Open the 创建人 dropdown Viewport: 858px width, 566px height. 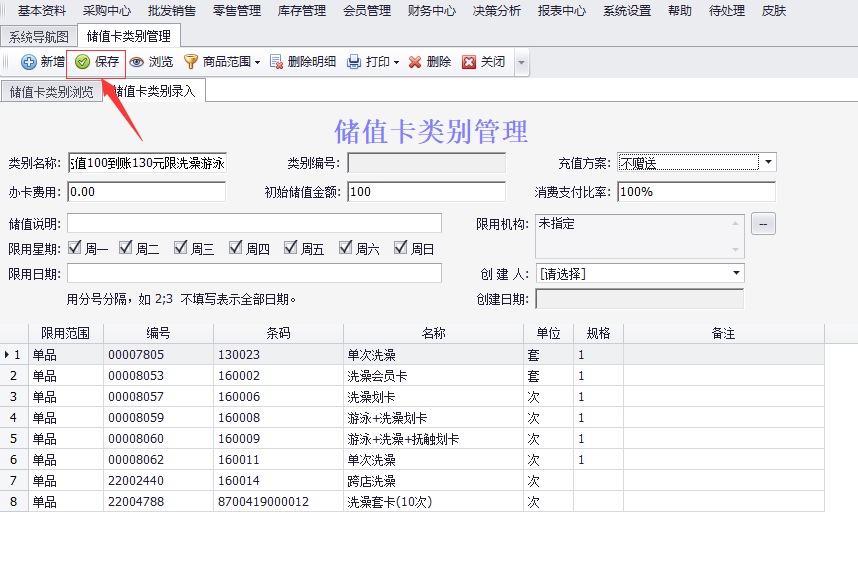coord(737,273)
